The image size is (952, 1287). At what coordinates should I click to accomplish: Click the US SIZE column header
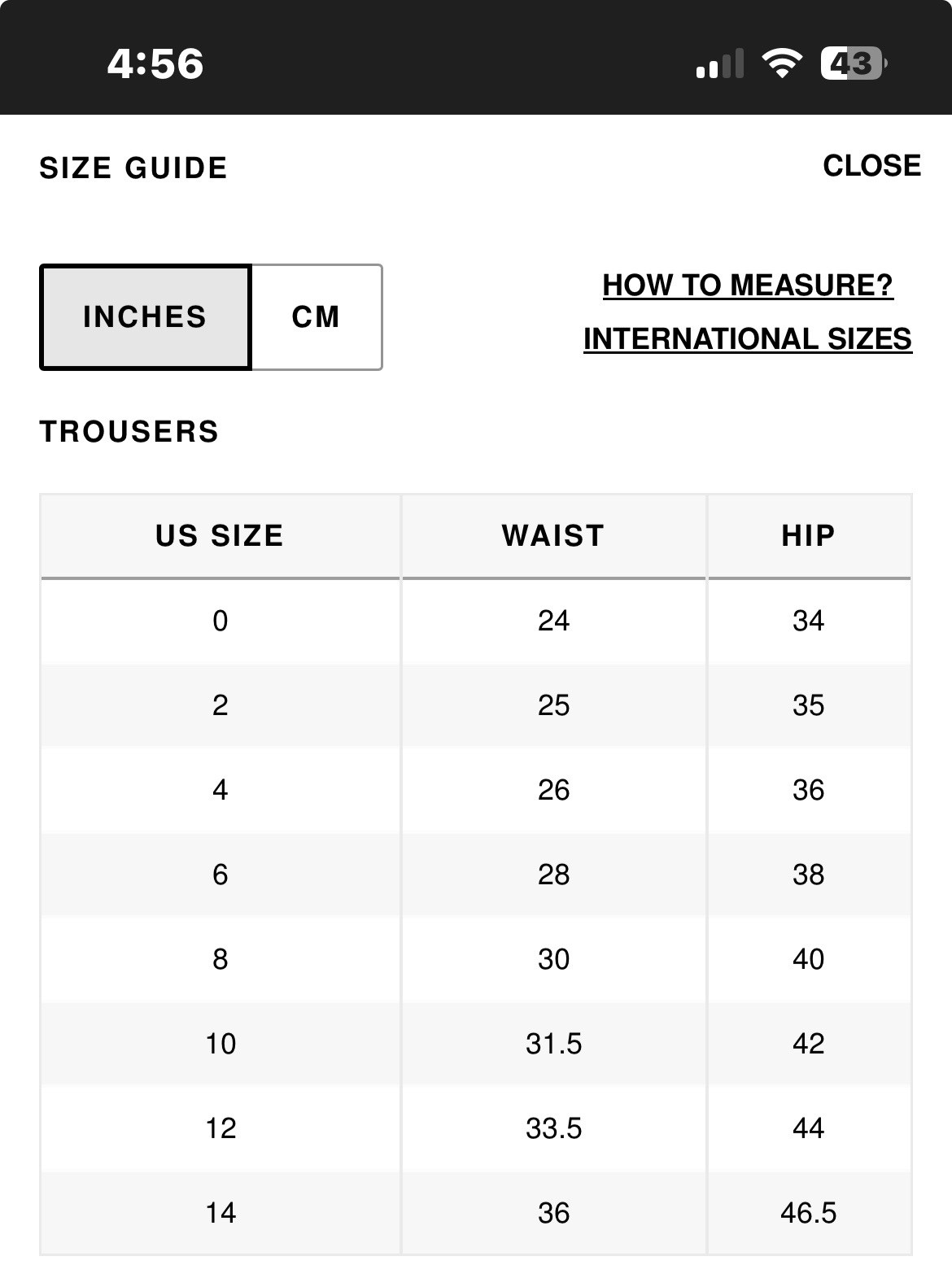point(220,536)
